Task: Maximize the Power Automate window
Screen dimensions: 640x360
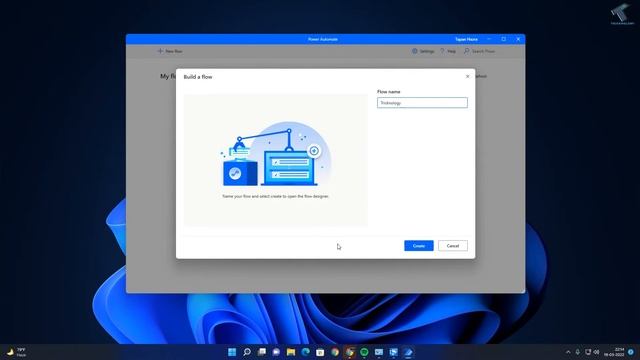Action: click(504, 39)
